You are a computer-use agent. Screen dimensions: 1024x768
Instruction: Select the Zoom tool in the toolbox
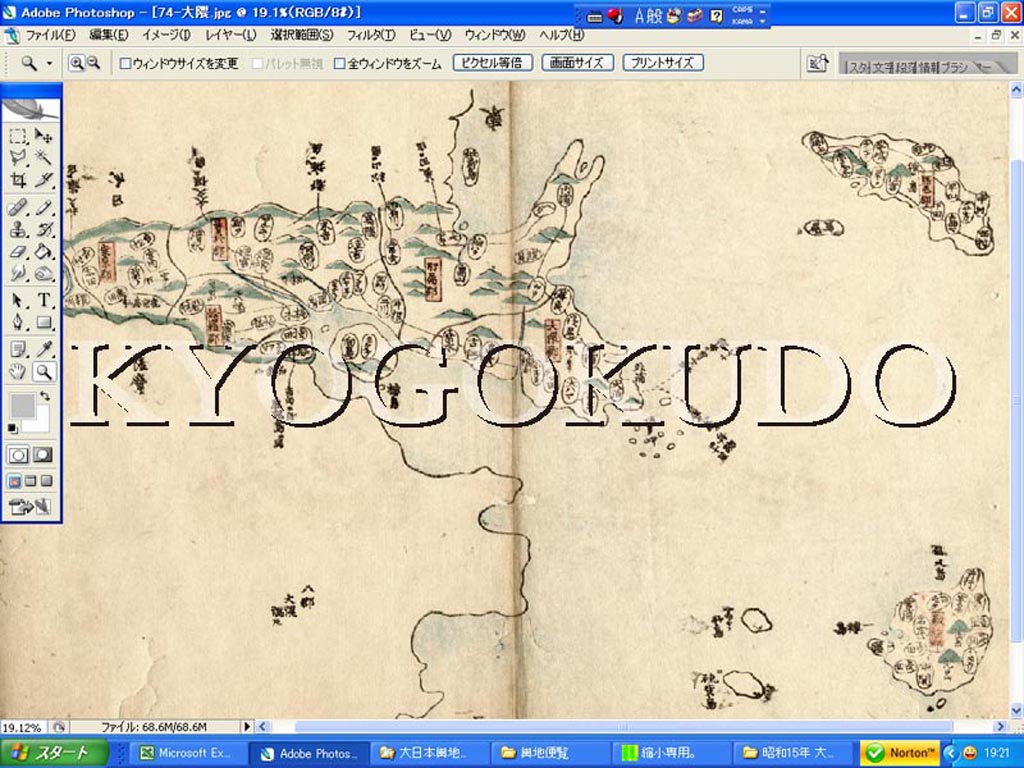click(x=43, y=372)
